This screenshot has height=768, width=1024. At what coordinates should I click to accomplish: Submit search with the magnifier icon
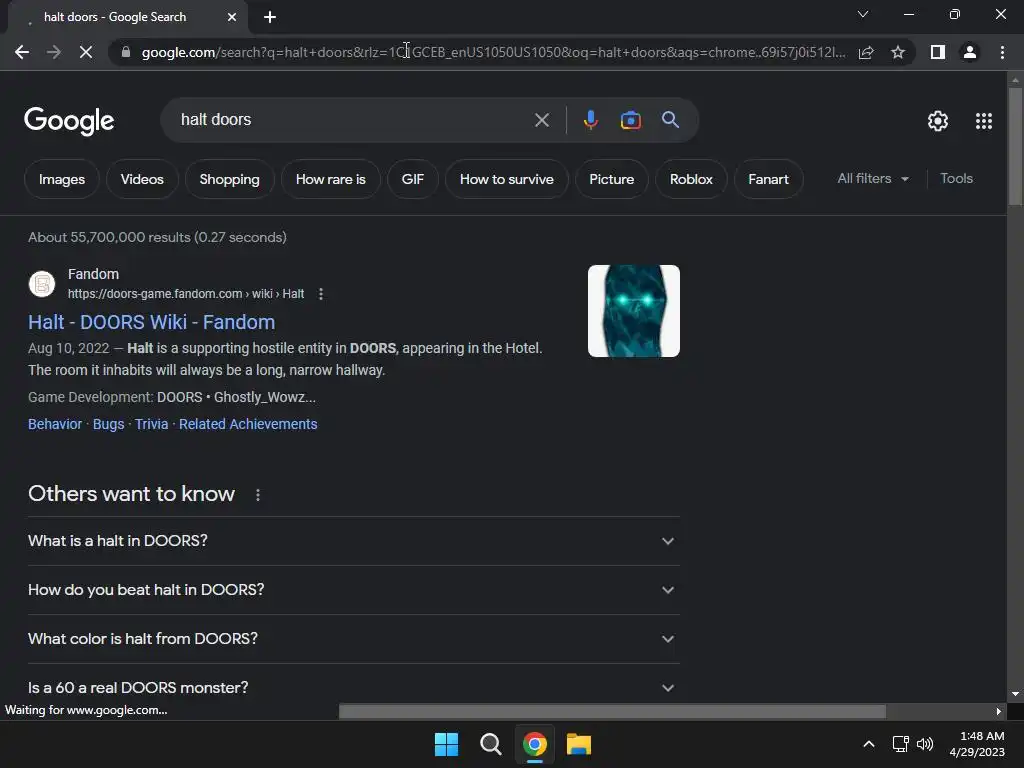click(670, 120)
